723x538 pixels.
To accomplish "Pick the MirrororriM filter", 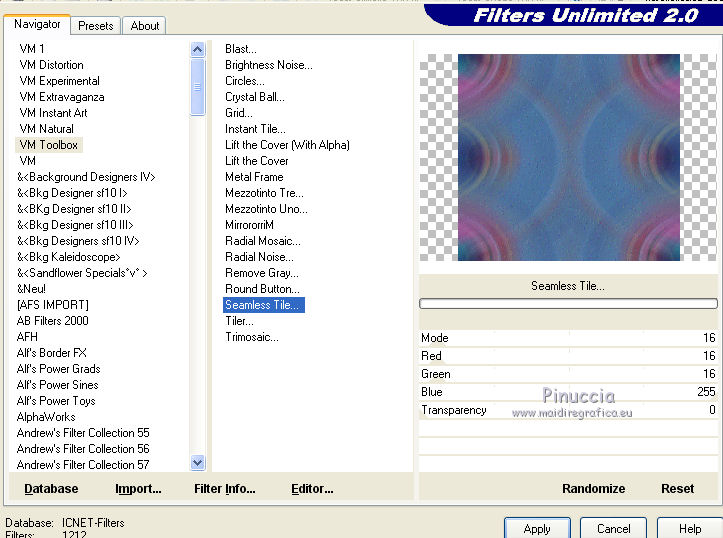I will 249,225.
